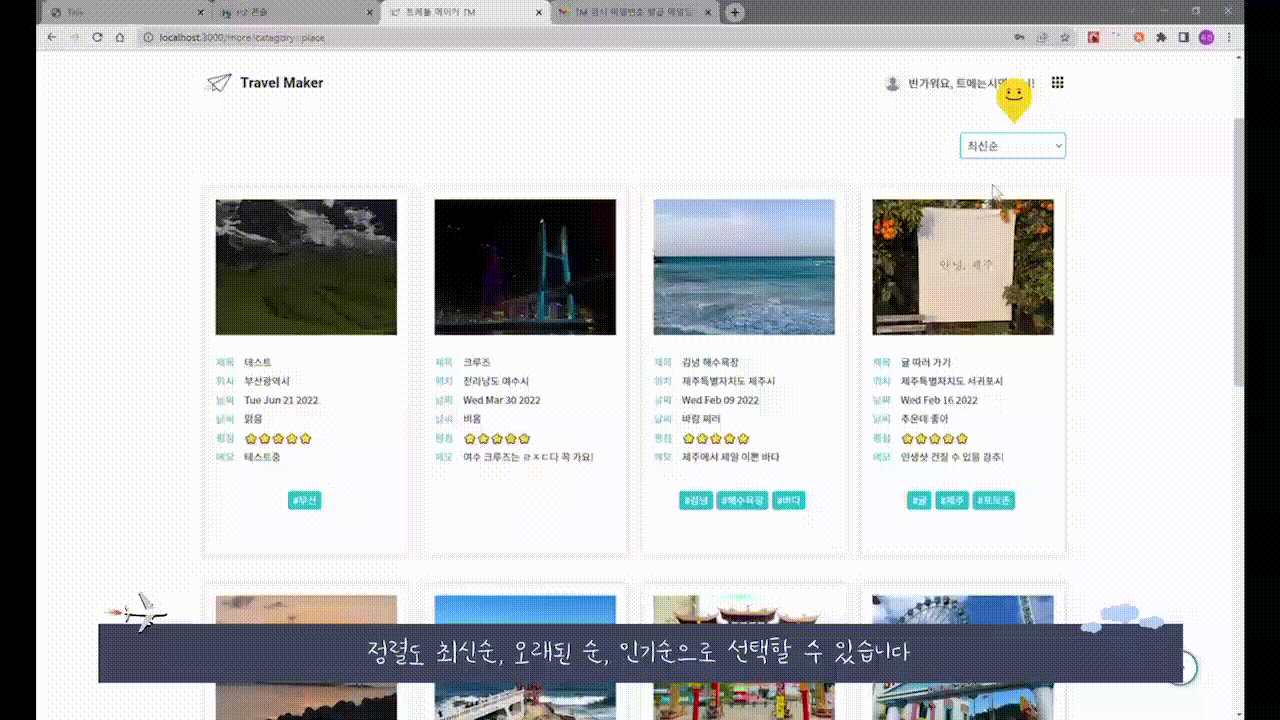The image size is (1280, 720).
Task: Click the #바다 tag
Action: coord(789,500)
